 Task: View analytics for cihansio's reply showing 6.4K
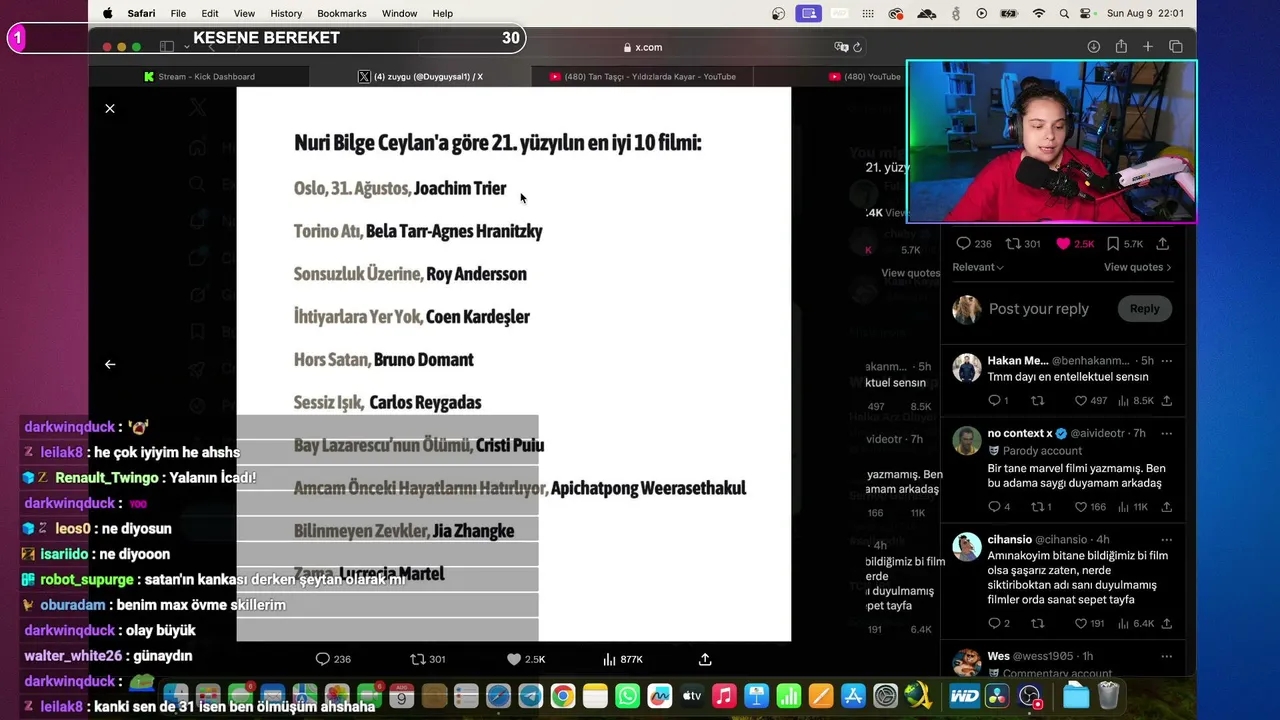(1136, 623)
